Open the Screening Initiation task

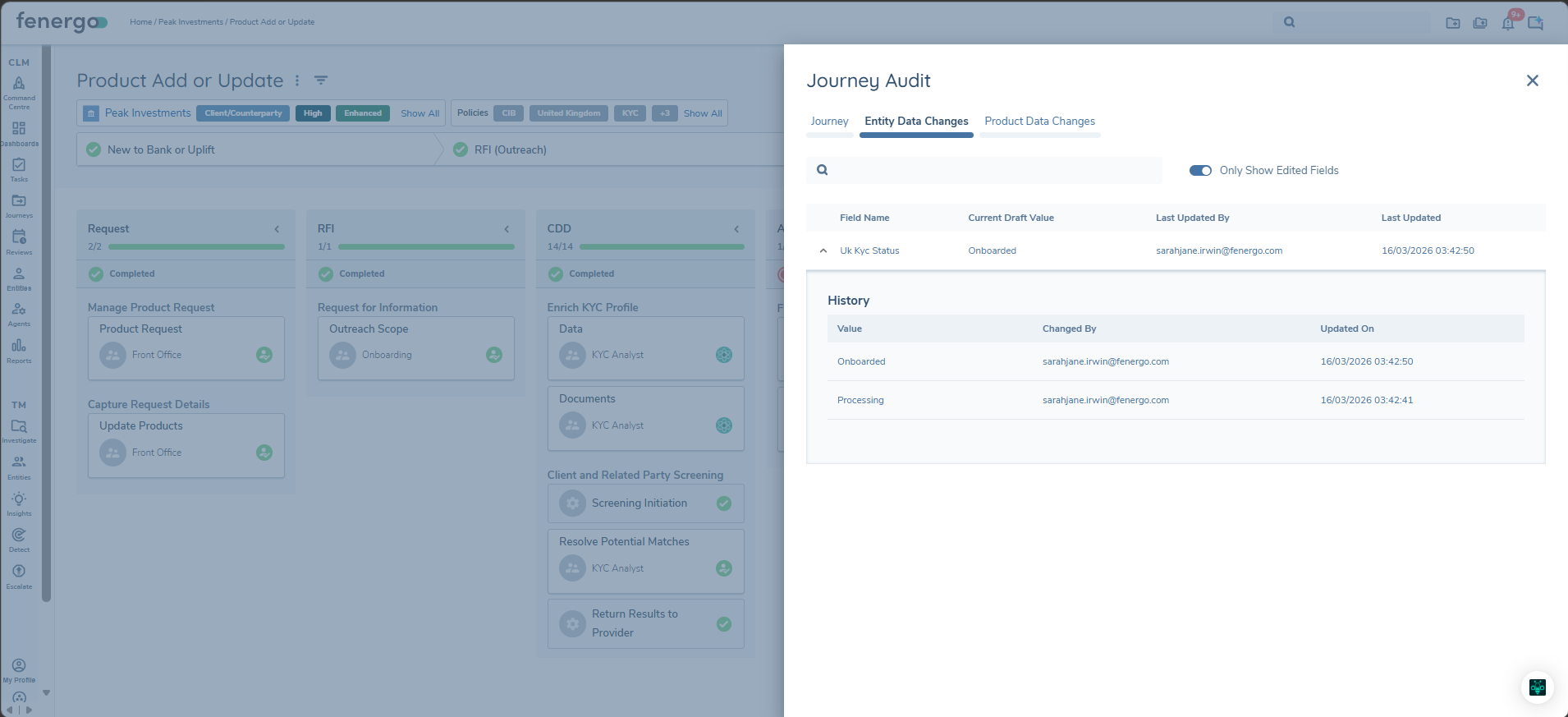coord(646,503)
